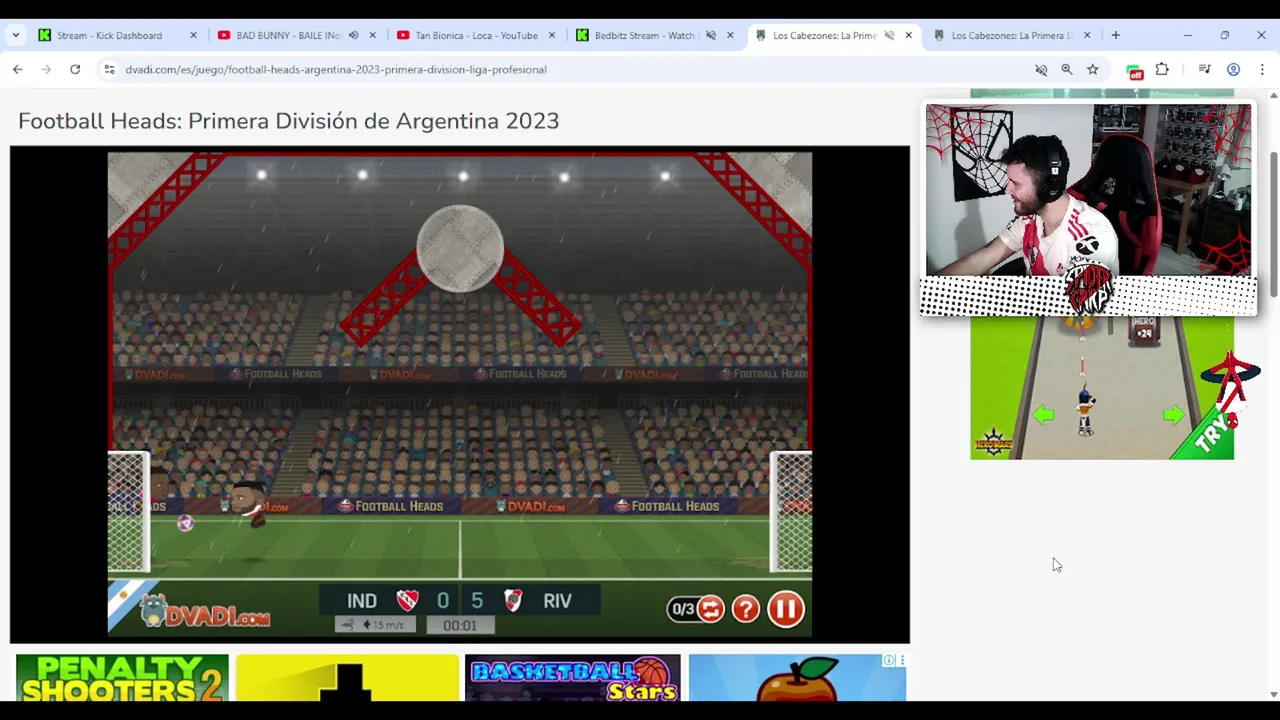The image size is (1280, 720).
Task: Click the yellow game thumbnail
Action: pyautogui.click(x=347, y=678)
